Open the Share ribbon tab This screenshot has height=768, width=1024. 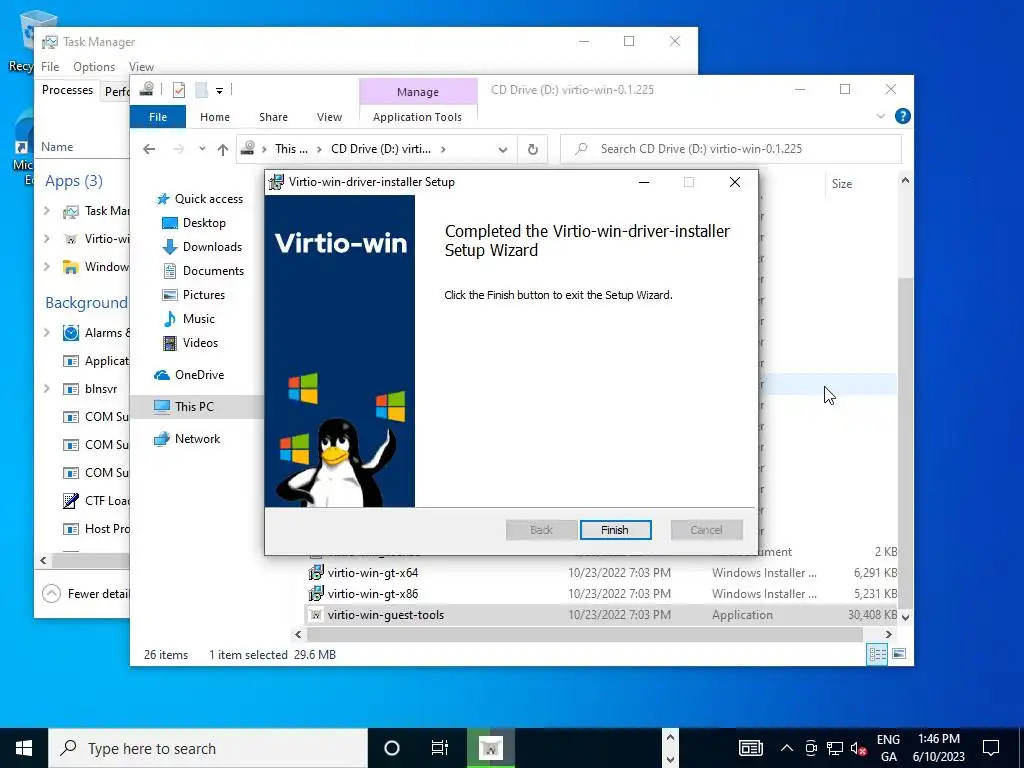tap(273, 117)
